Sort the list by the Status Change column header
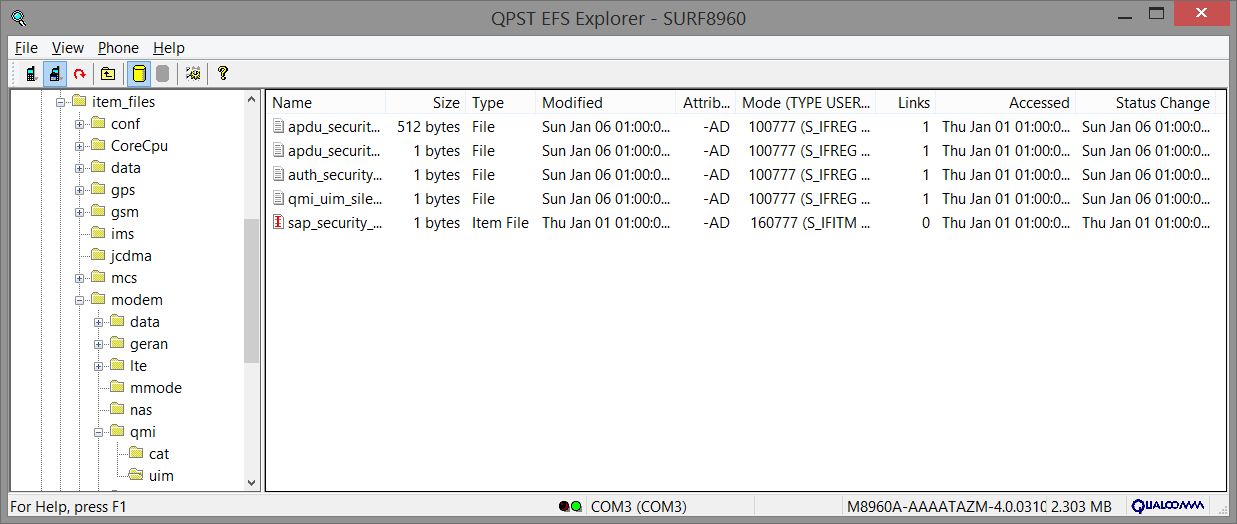The image size is (1237, 524). tap(1145, 102)
